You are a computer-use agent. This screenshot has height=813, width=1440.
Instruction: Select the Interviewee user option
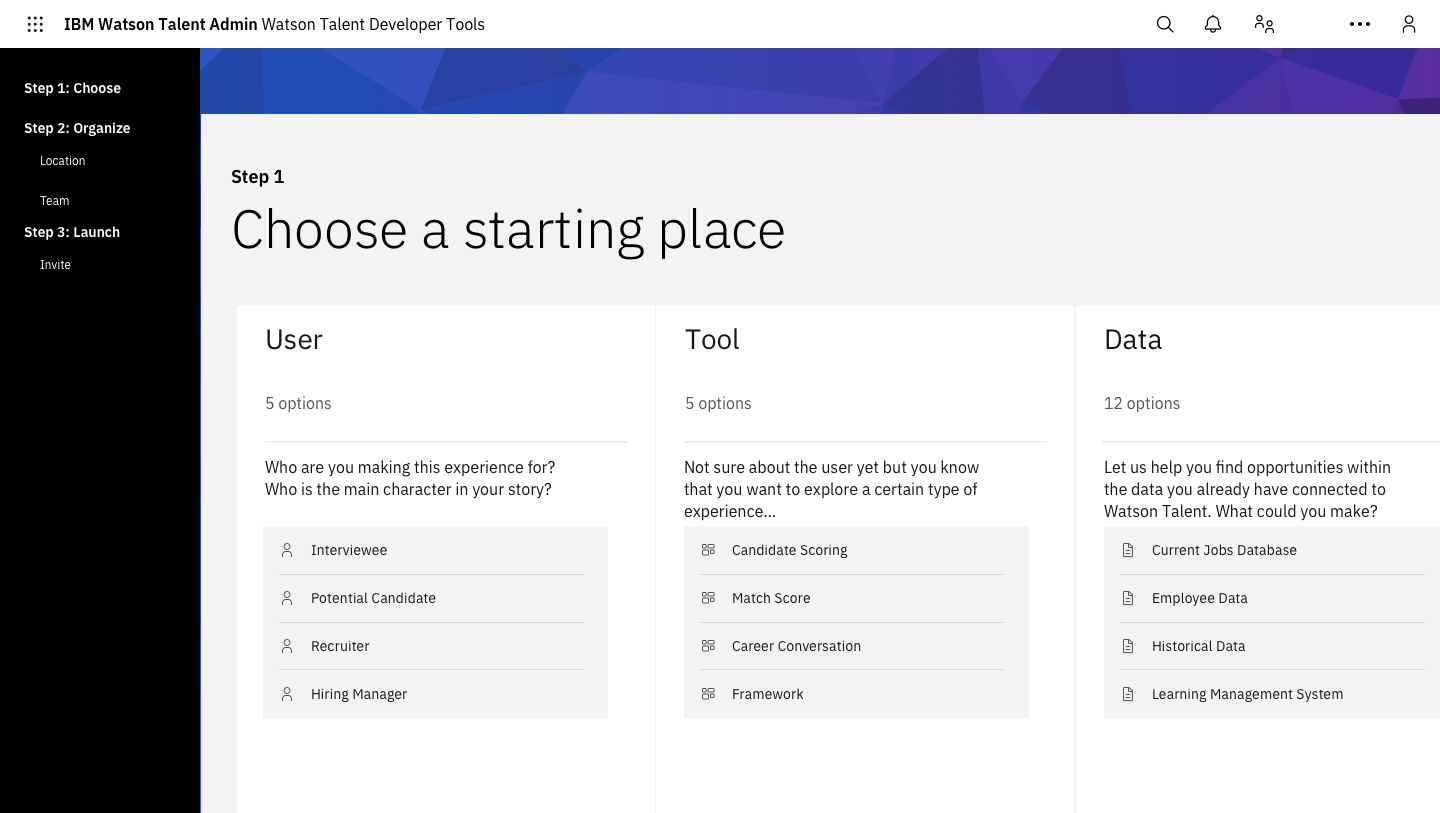tap(435, 550)
